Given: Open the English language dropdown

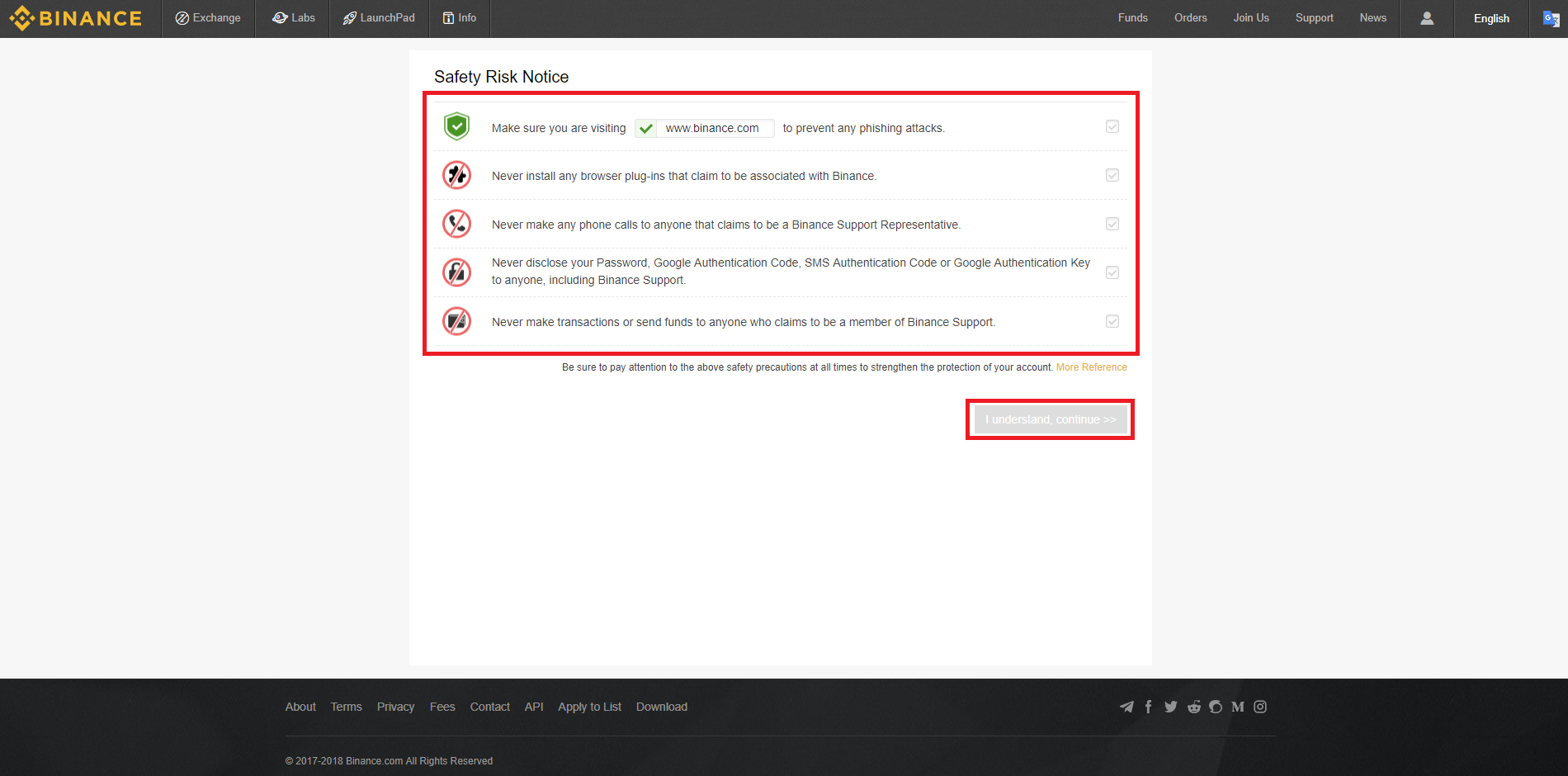Looking at the screenshot, I should click(1491, 18).
